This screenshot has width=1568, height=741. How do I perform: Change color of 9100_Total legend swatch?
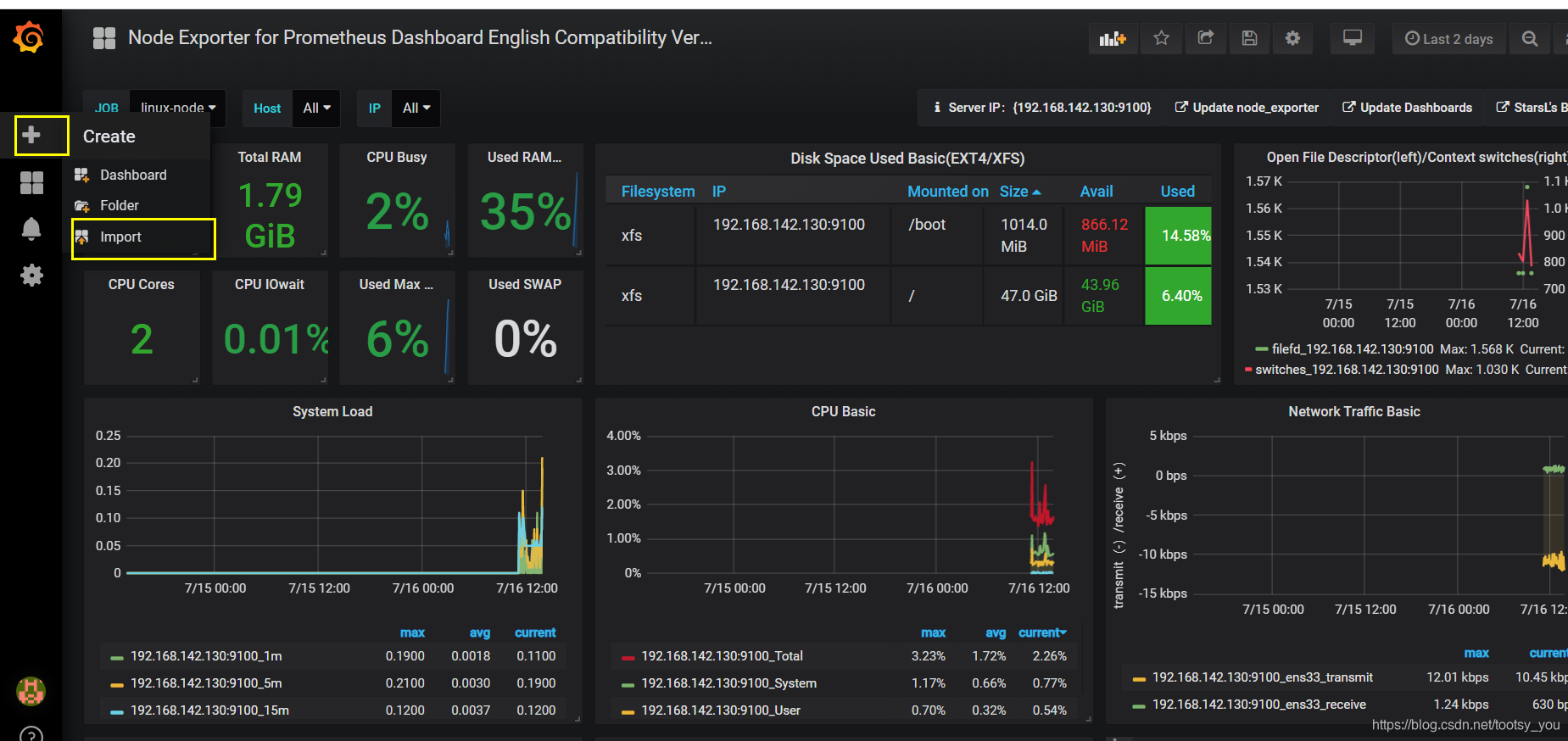pos(628,658)
